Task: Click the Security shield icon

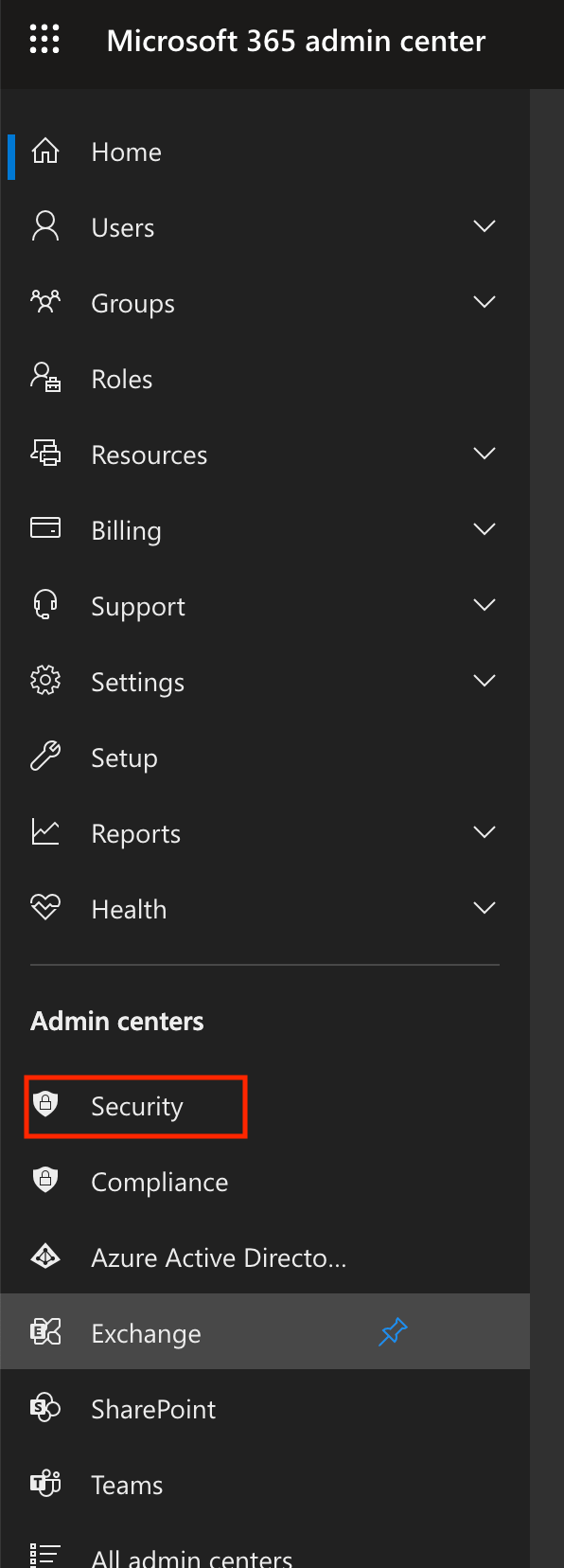Action: [45, 1103]
